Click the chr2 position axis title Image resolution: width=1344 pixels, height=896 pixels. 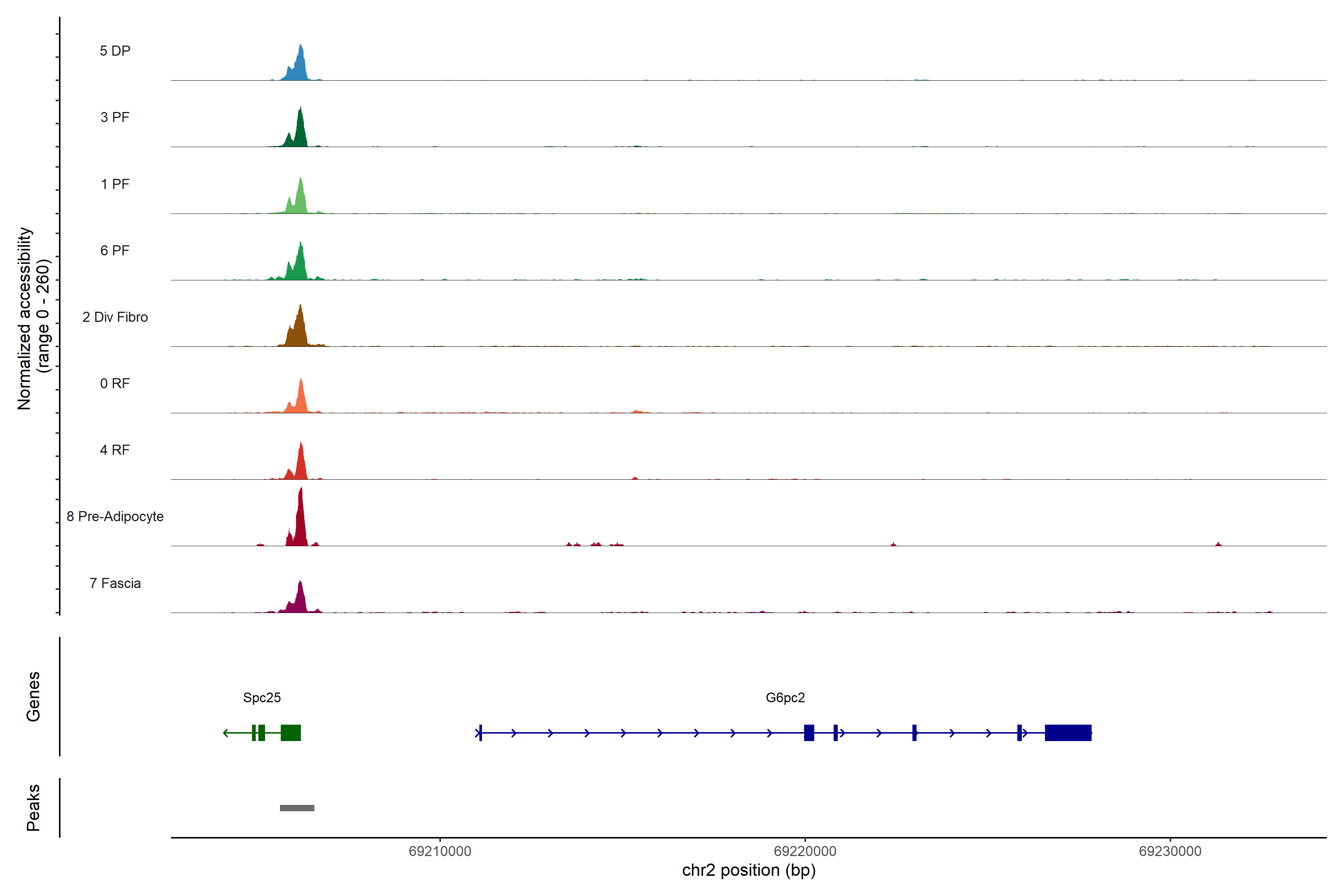point(749,870)
